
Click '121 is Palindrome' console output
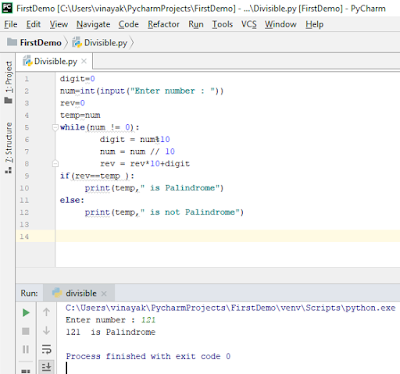[x=110, y=332]
